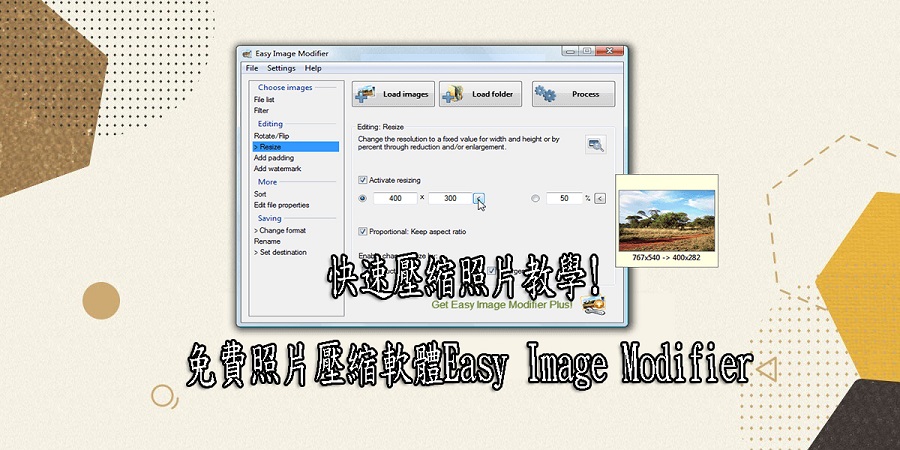Open Change format saving option
The width and height of the screenshot is (900, 450).
[x=280, y=231]
